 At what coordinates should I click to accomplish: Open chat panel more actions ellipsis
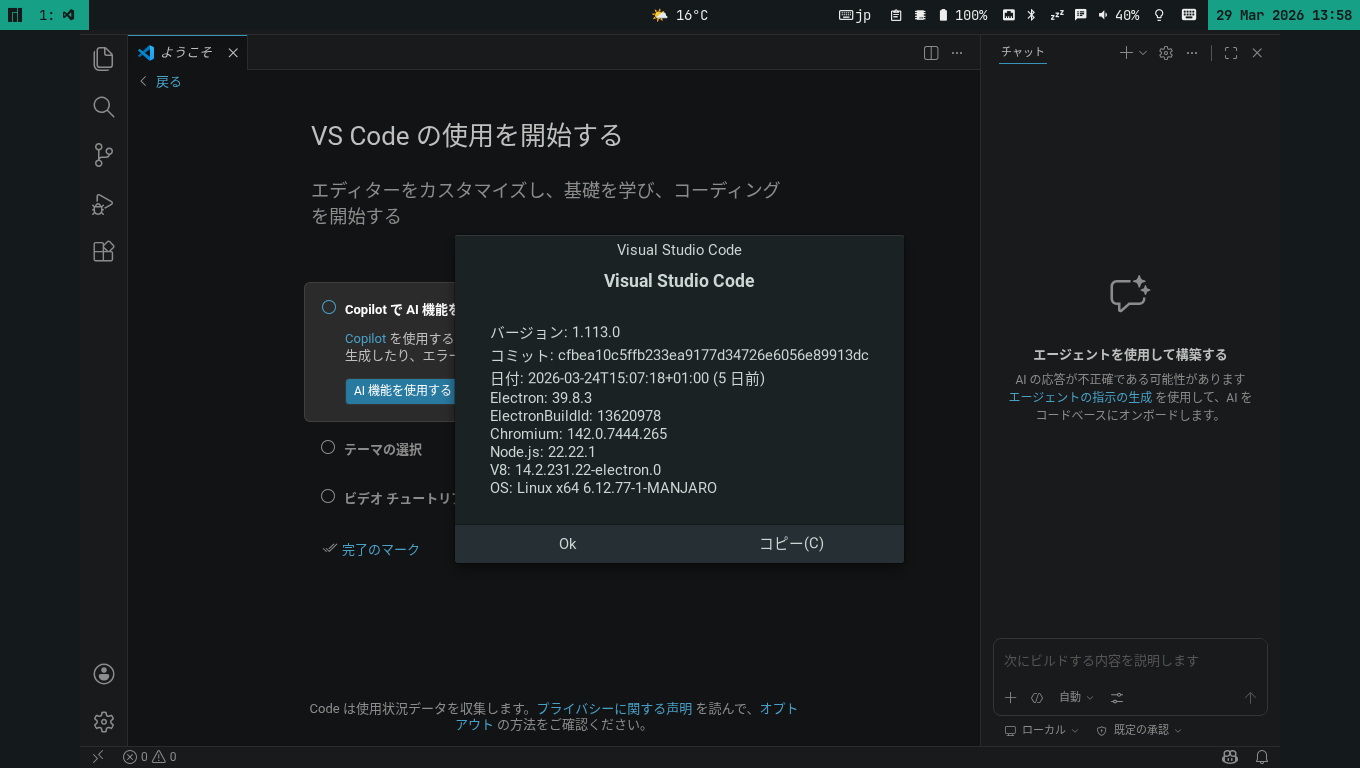[x=1192, y=53]
